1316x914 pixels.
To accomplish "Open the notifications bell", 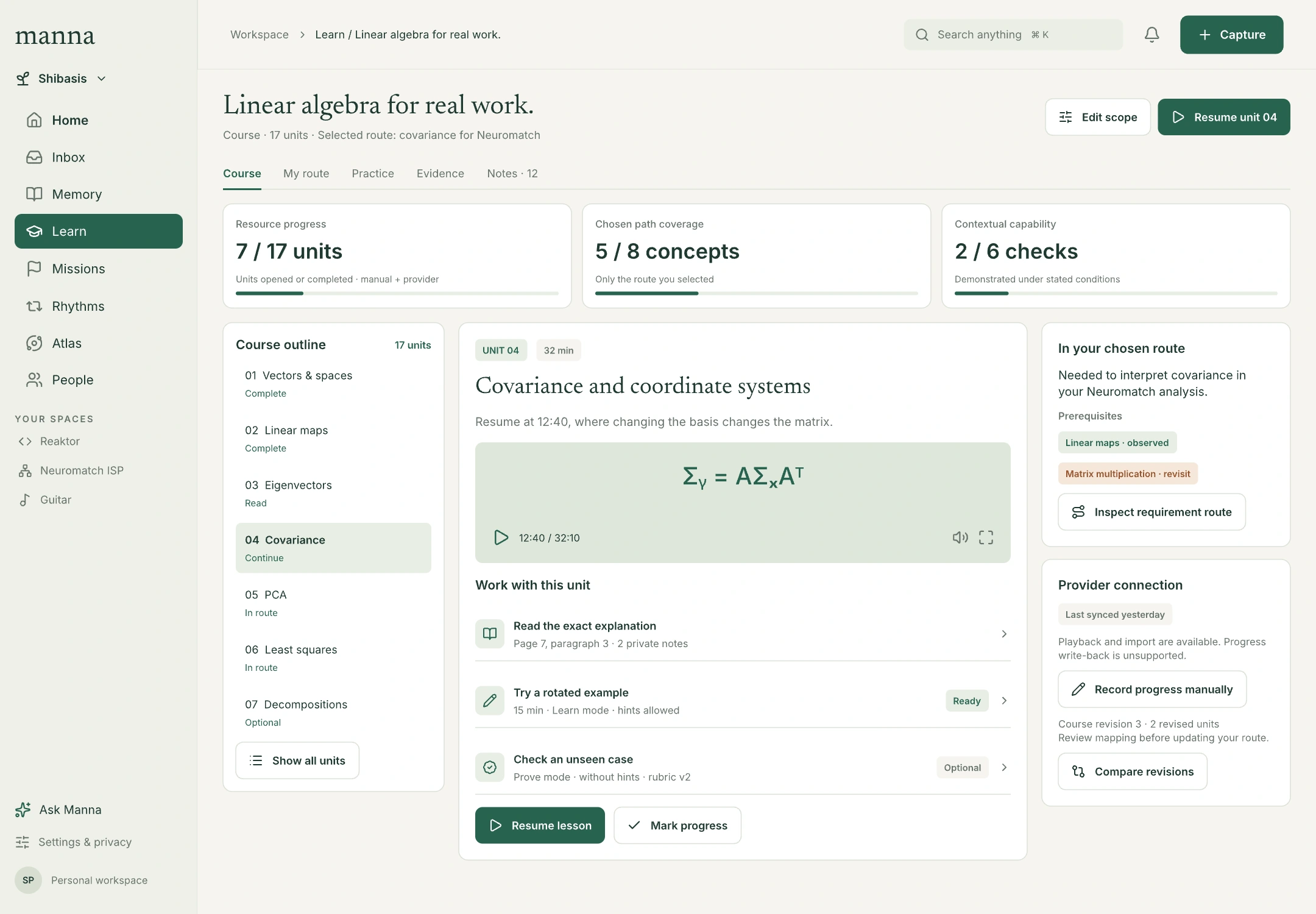I will point(1151,35).
